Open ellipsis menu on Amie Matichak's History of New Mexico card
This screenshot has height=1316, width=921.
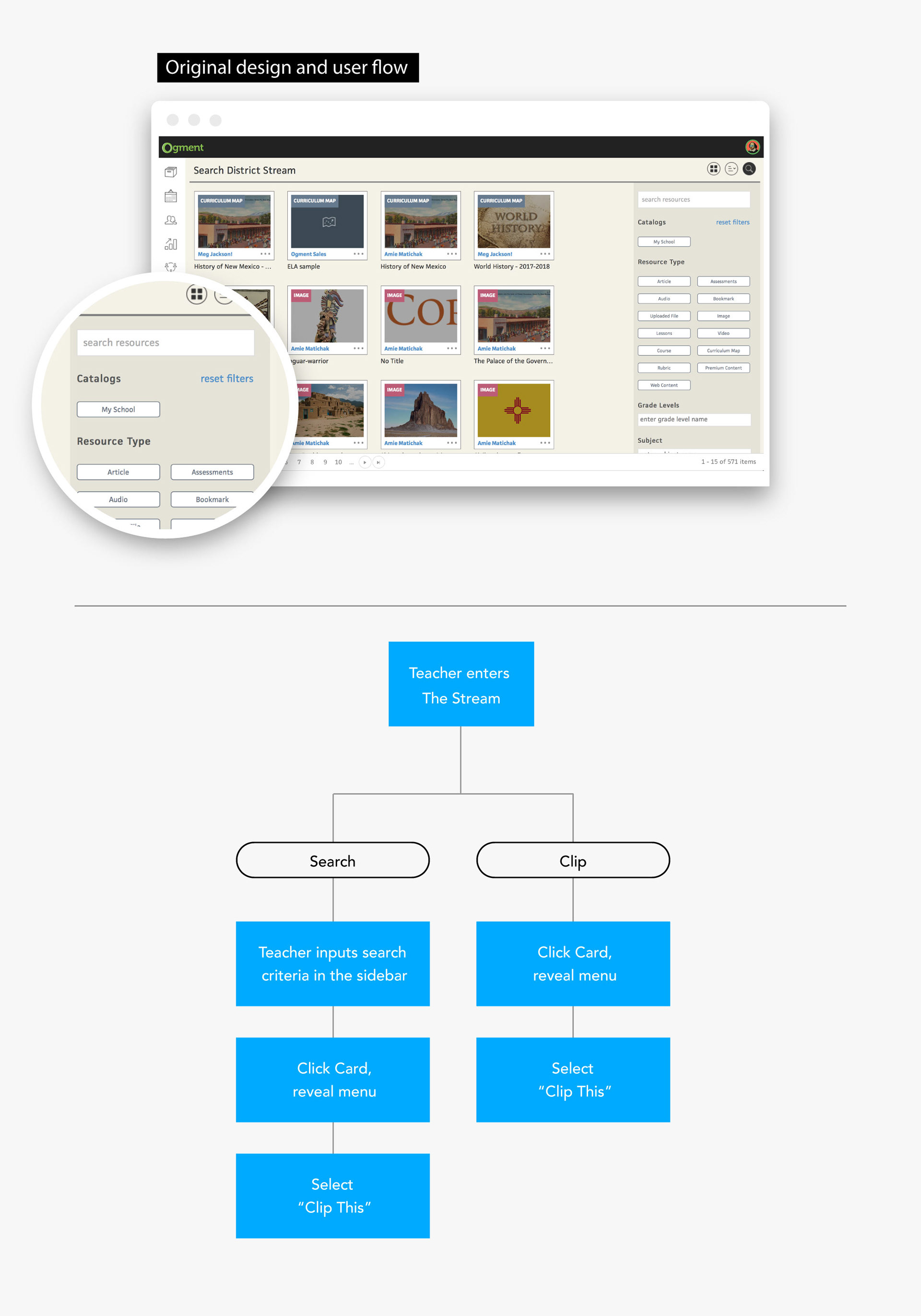click(x=451, y=254)
